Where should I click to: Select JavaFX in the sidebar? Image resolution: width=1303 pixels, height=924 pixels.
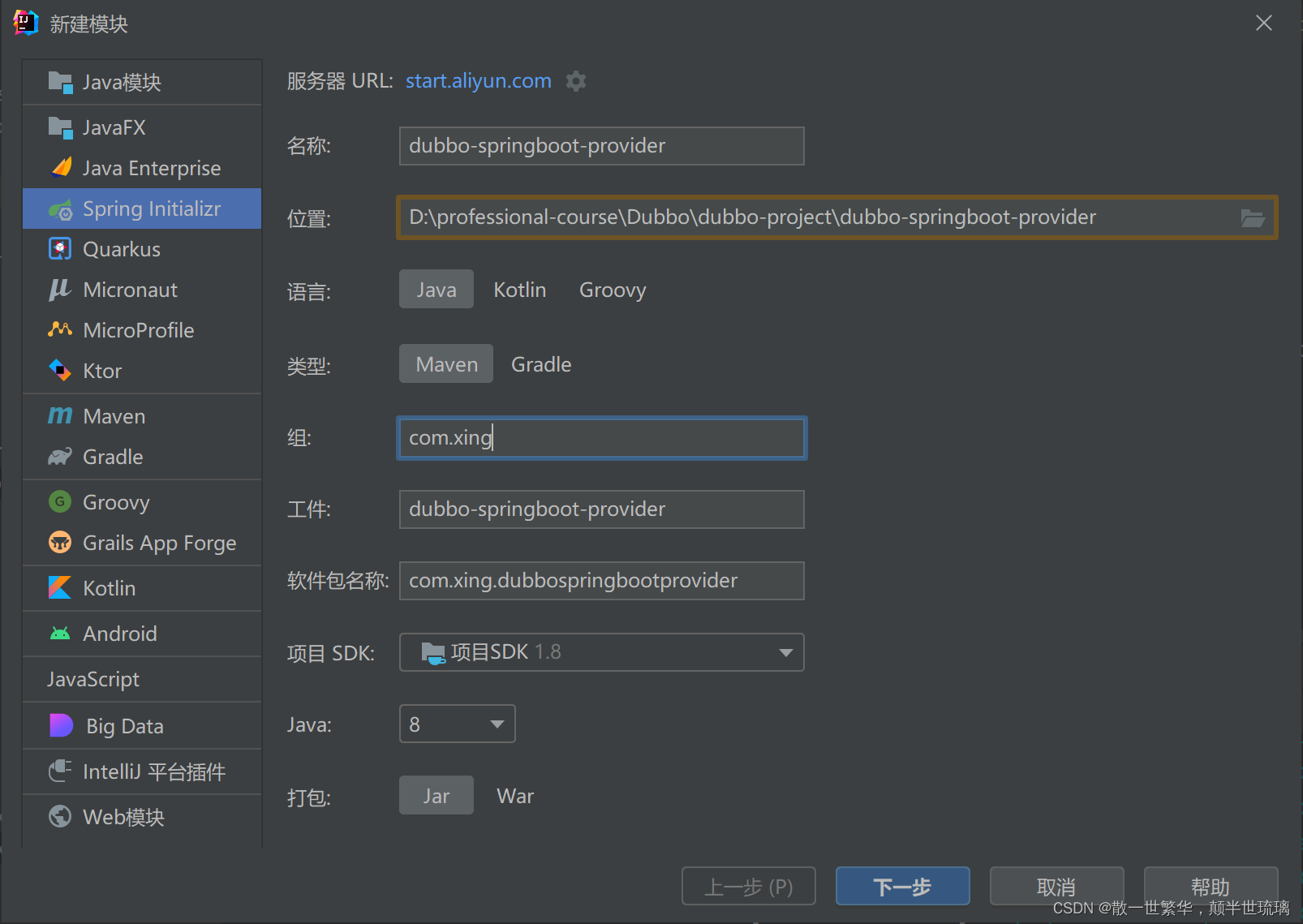pyautogui.click(x=142, y=127)
